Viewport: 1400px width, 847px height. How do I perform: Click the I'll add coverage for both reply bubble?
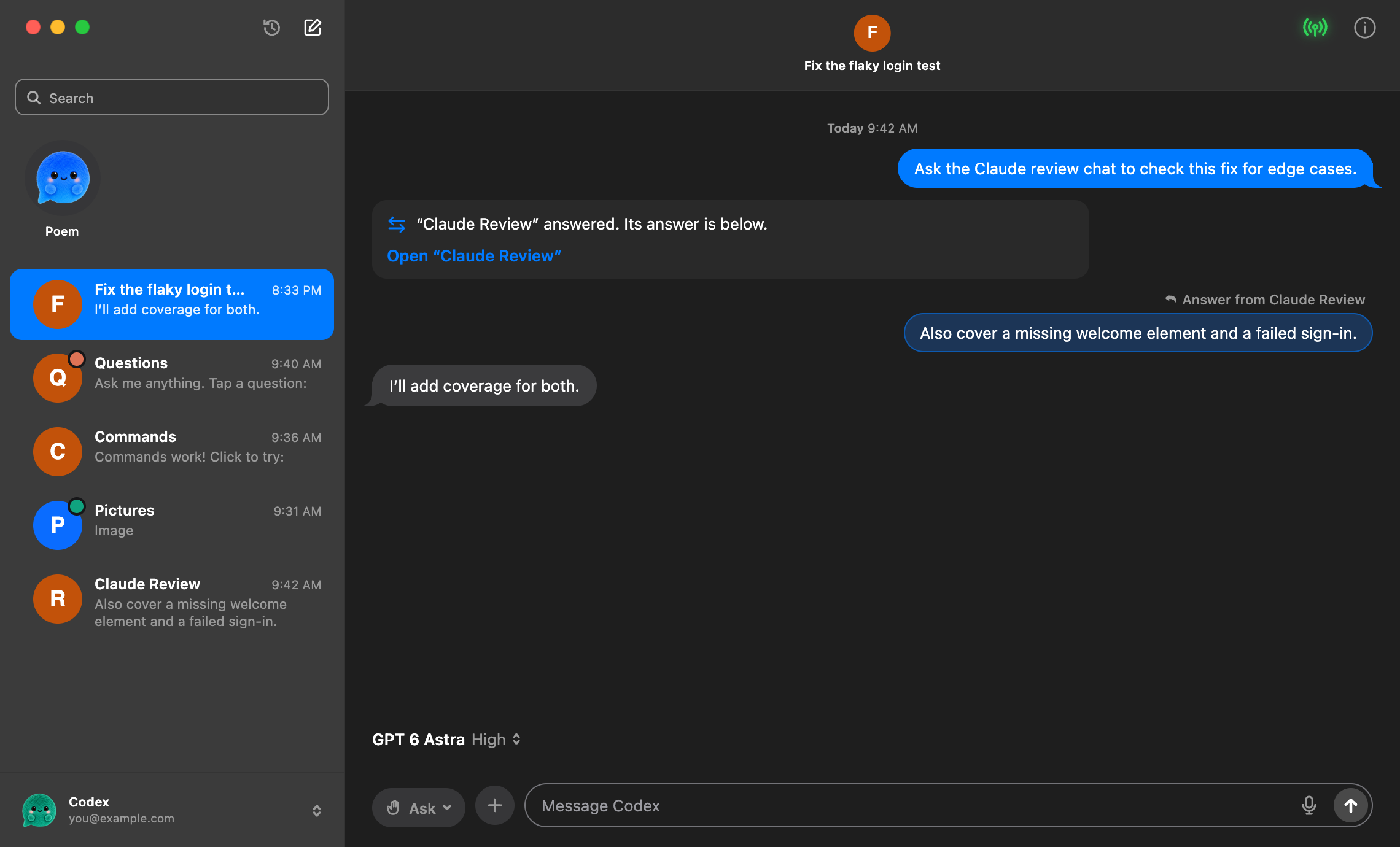[x=484, y=385]
